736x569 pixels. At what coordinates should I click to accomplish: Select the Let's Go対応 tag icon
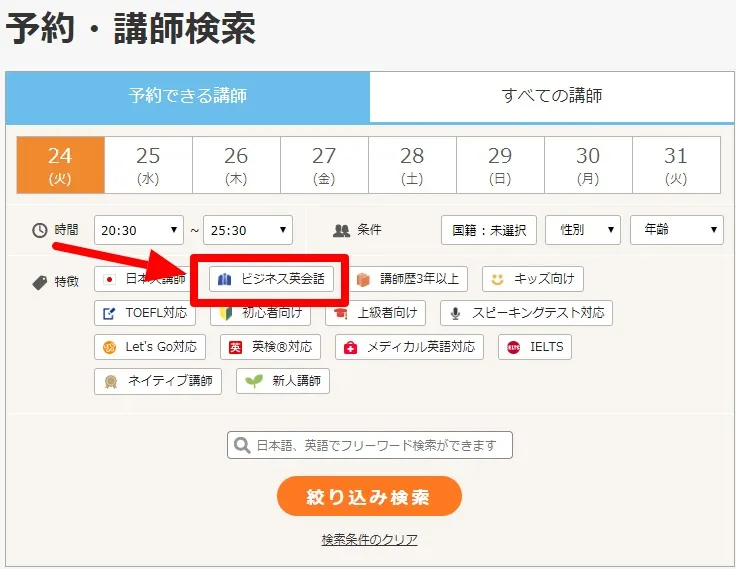pyautogui.click(x=109, y=347)
